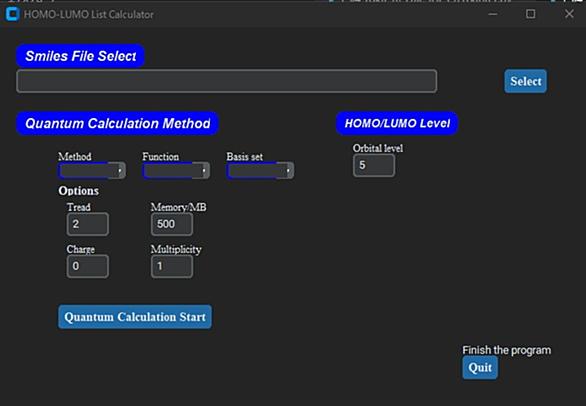Open the Method dropdown
The image size is (586, 406).
pos(92,171)
